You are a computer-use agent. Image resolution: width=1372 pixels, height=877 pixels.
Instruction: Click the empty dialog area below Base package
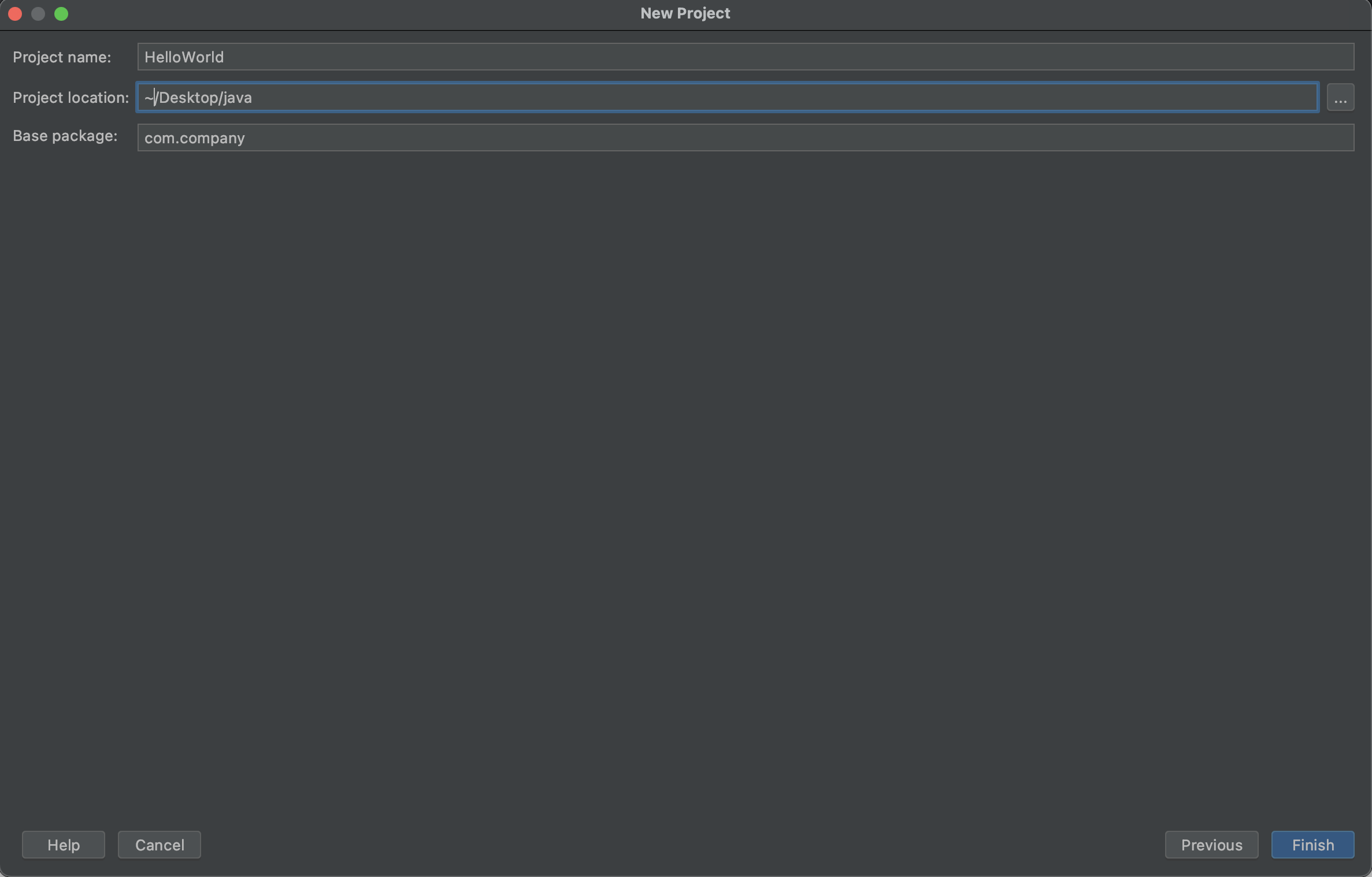(686, 462)
